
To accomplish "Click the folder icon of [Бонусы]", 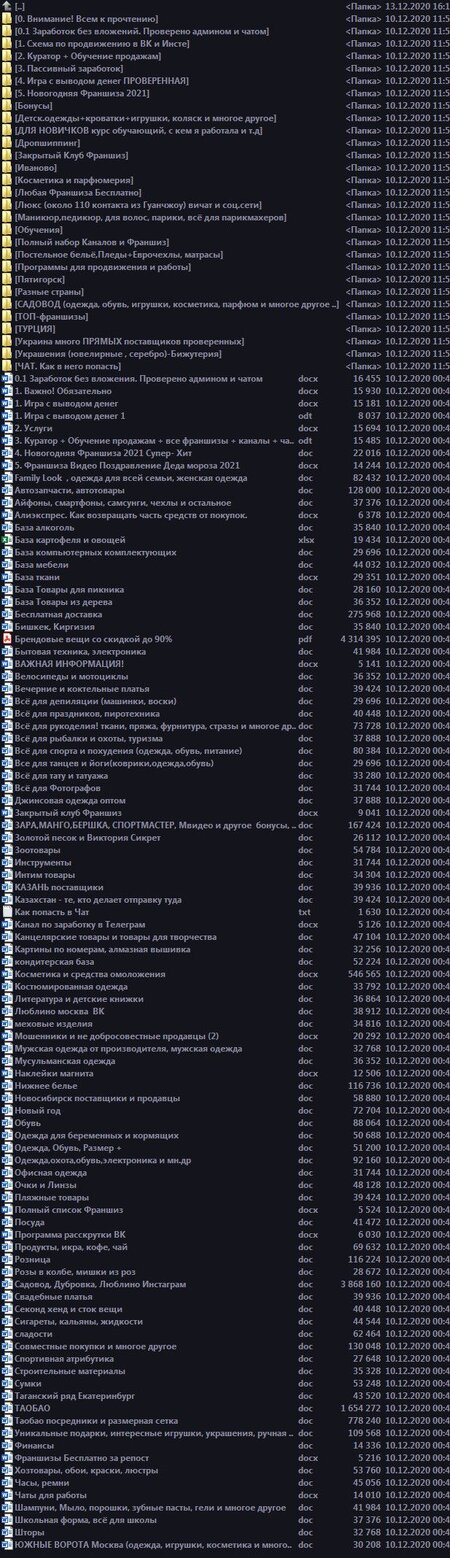I will tap(6, 105).
